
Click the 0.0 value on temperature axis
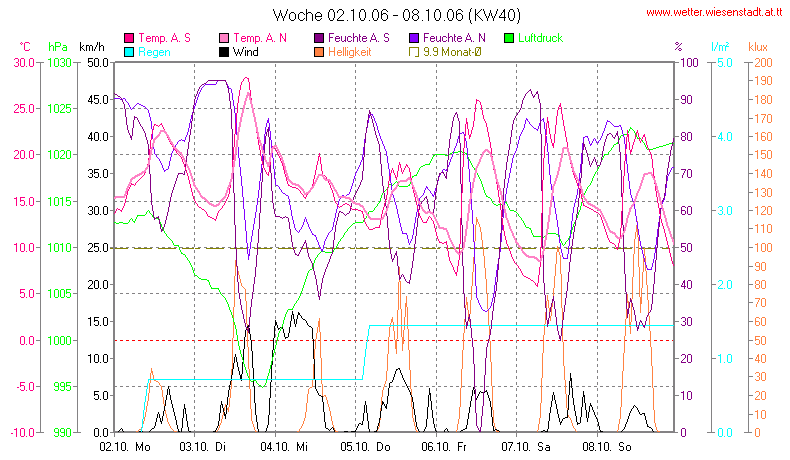[x=27, y=341]
